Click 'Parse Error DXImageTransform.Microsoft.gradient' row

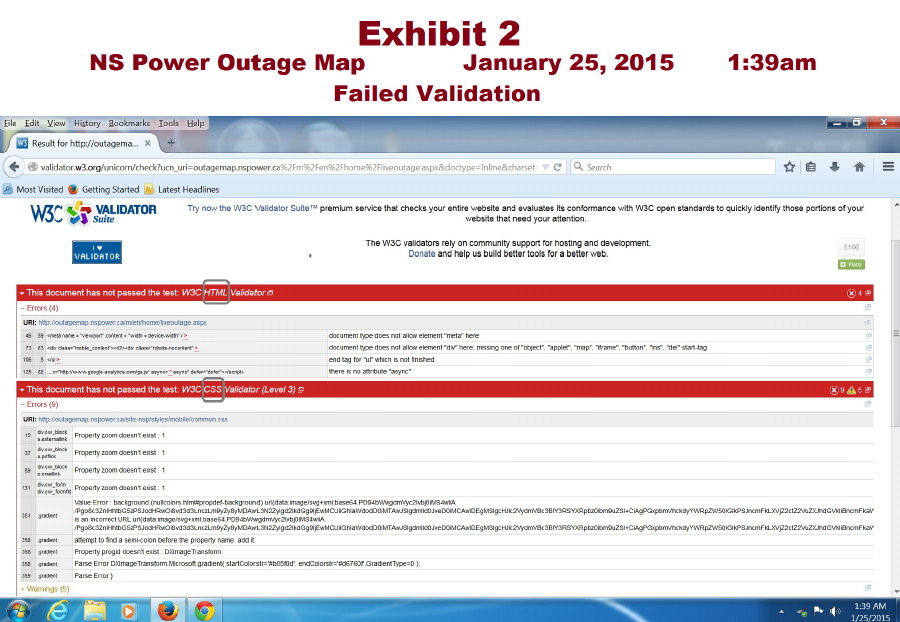pos(247,564)
